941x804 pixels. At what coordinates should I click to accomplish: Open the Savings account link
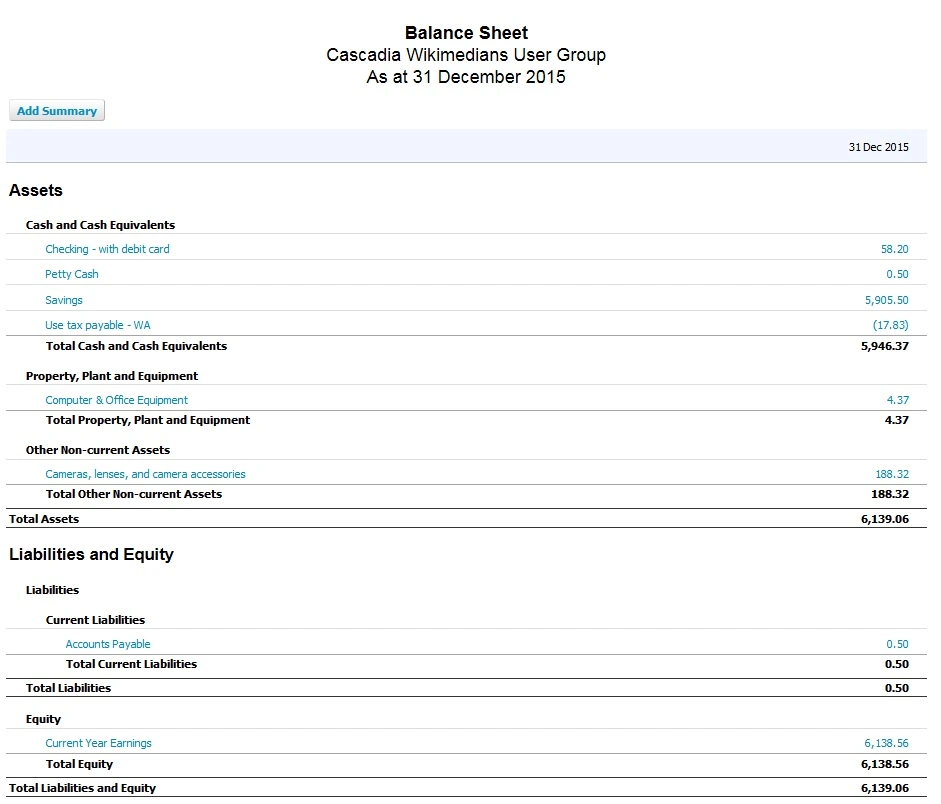(x=64, y=300)
